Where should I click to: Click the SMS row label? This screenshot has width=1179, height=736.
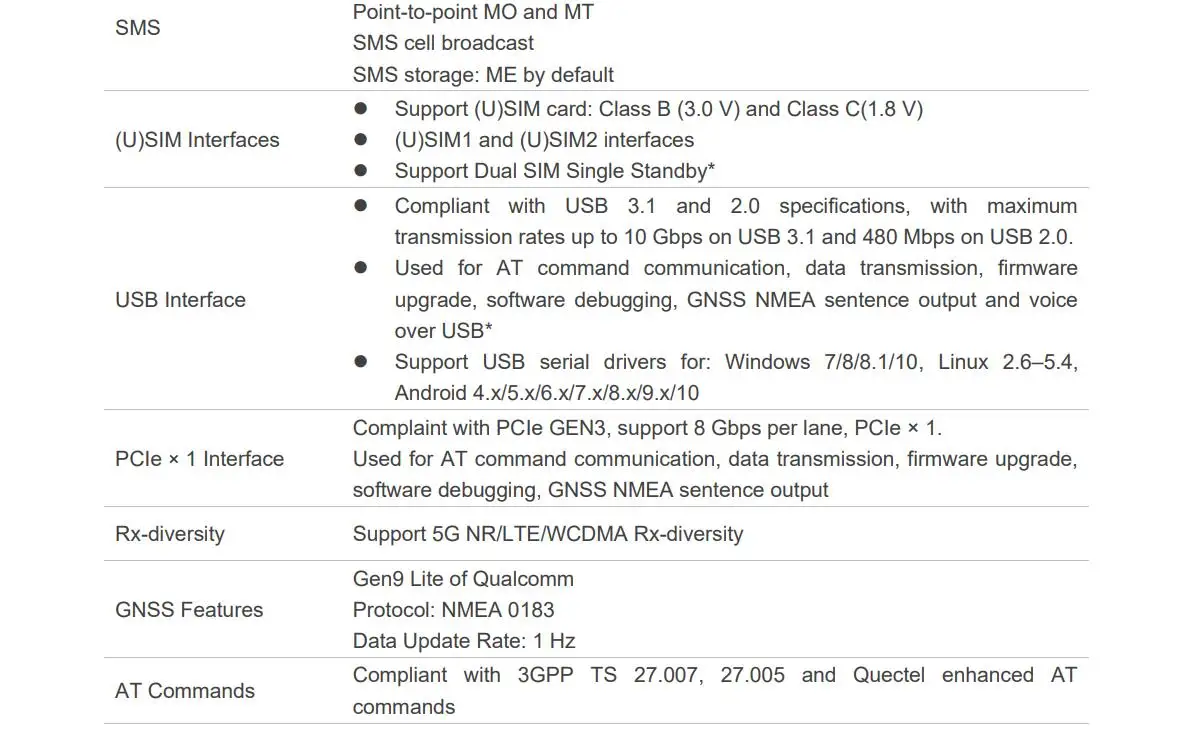(x=137, y=28)
